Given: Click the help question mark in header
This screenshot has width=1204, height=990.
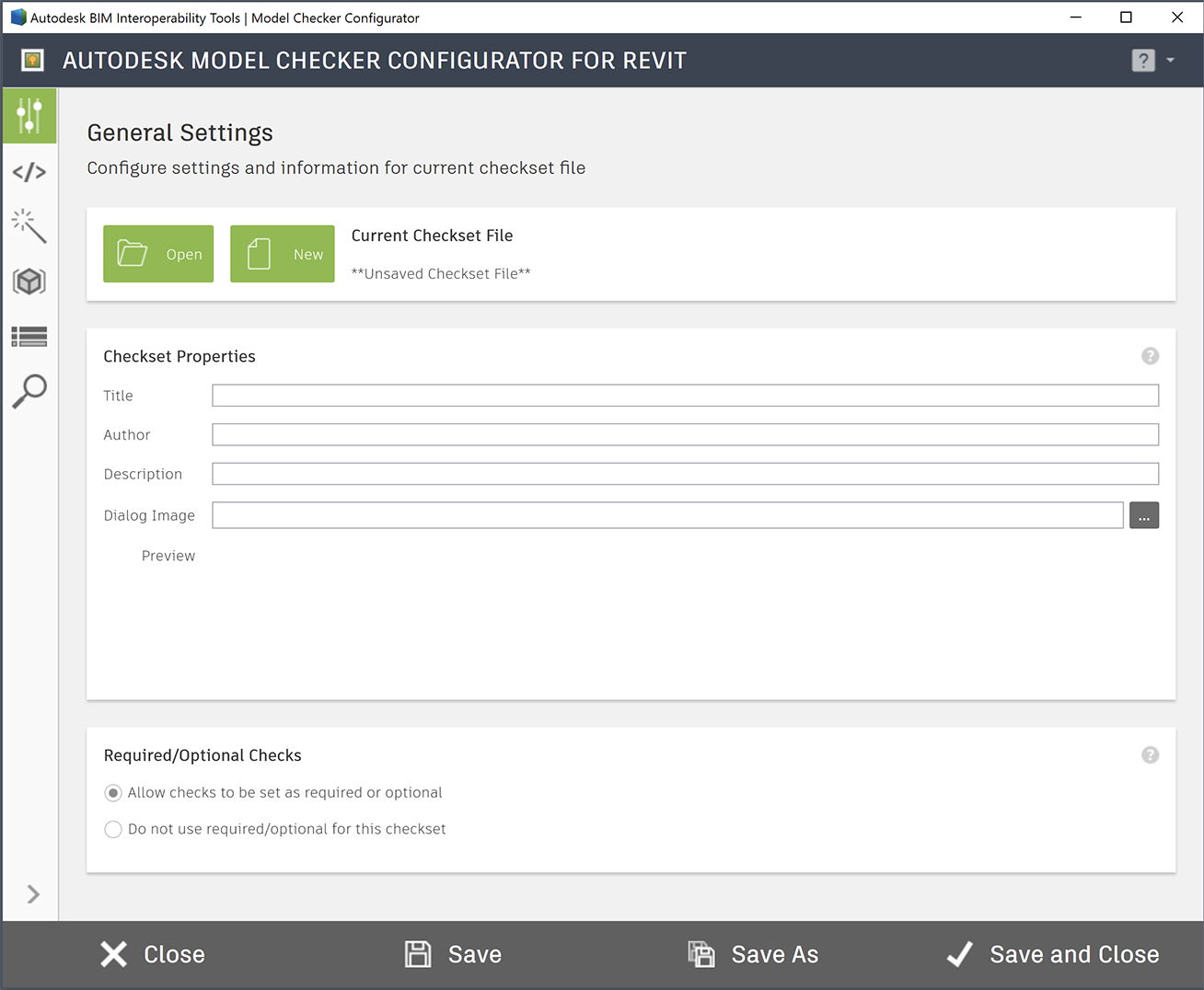Looking at the screenshot, I should tap(1143, 61).
